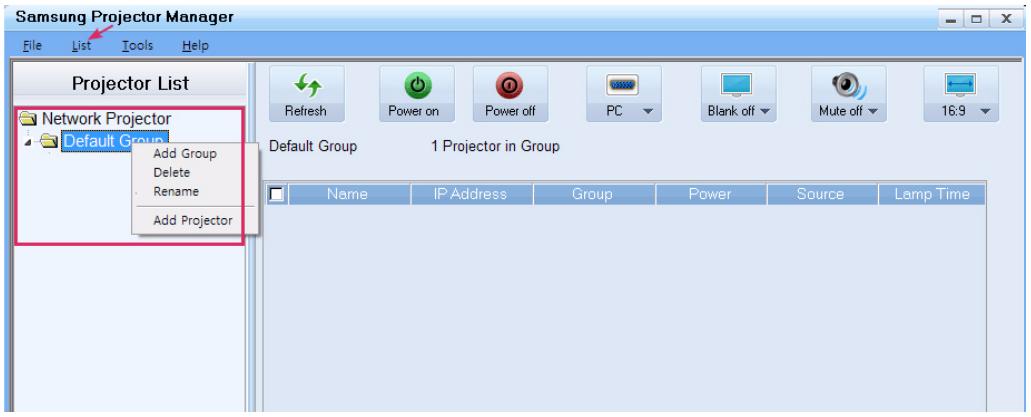The width and height of the screenshot is (1031, 417).
Task: Open the Tools menu
Action: point(137,45)
